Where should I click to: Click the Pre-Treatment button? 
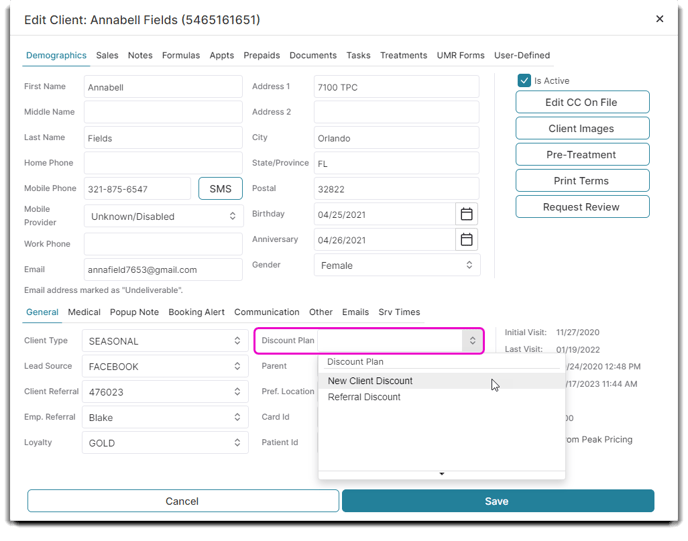[x=582, y=154]
